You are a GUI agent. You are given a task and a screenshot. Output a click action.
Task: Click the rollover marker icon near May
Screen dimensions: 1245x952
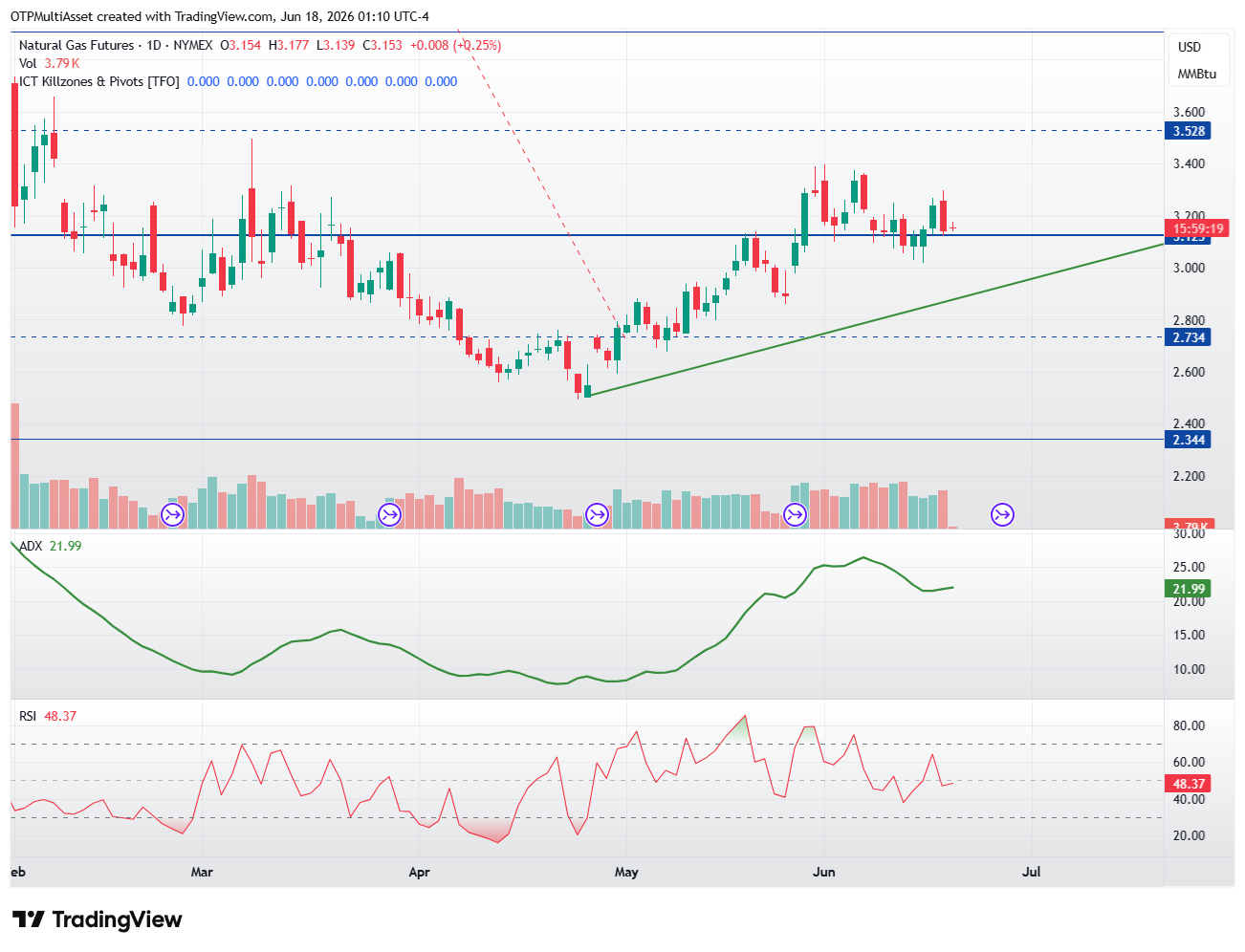(597, 515)
